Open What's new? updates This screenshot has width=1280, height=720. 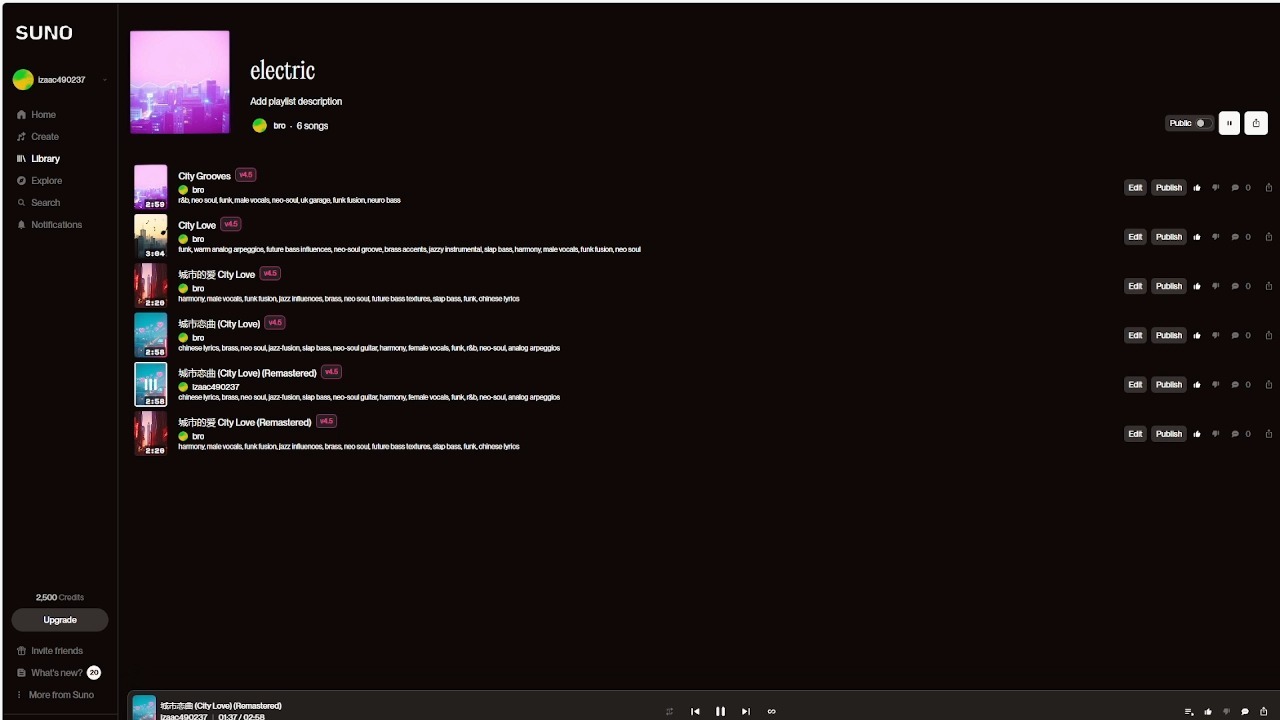click(x=49, y=673)
